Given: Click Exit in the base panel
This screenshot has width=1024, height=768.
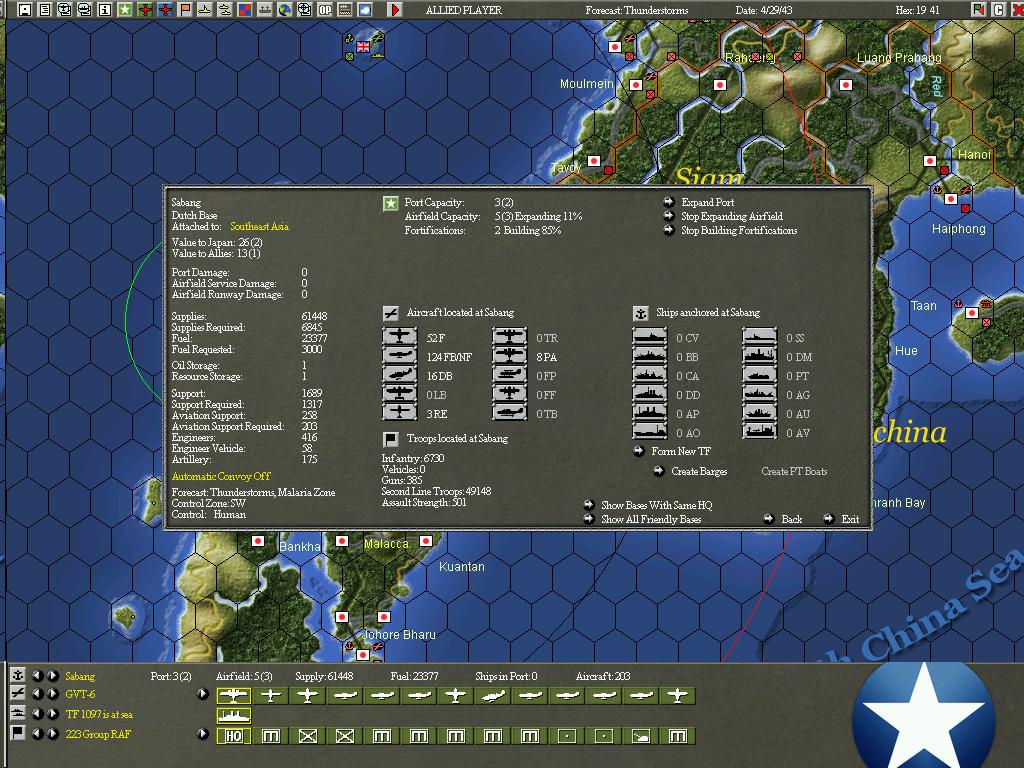Looking at the screenshot, I should (850, 520).
